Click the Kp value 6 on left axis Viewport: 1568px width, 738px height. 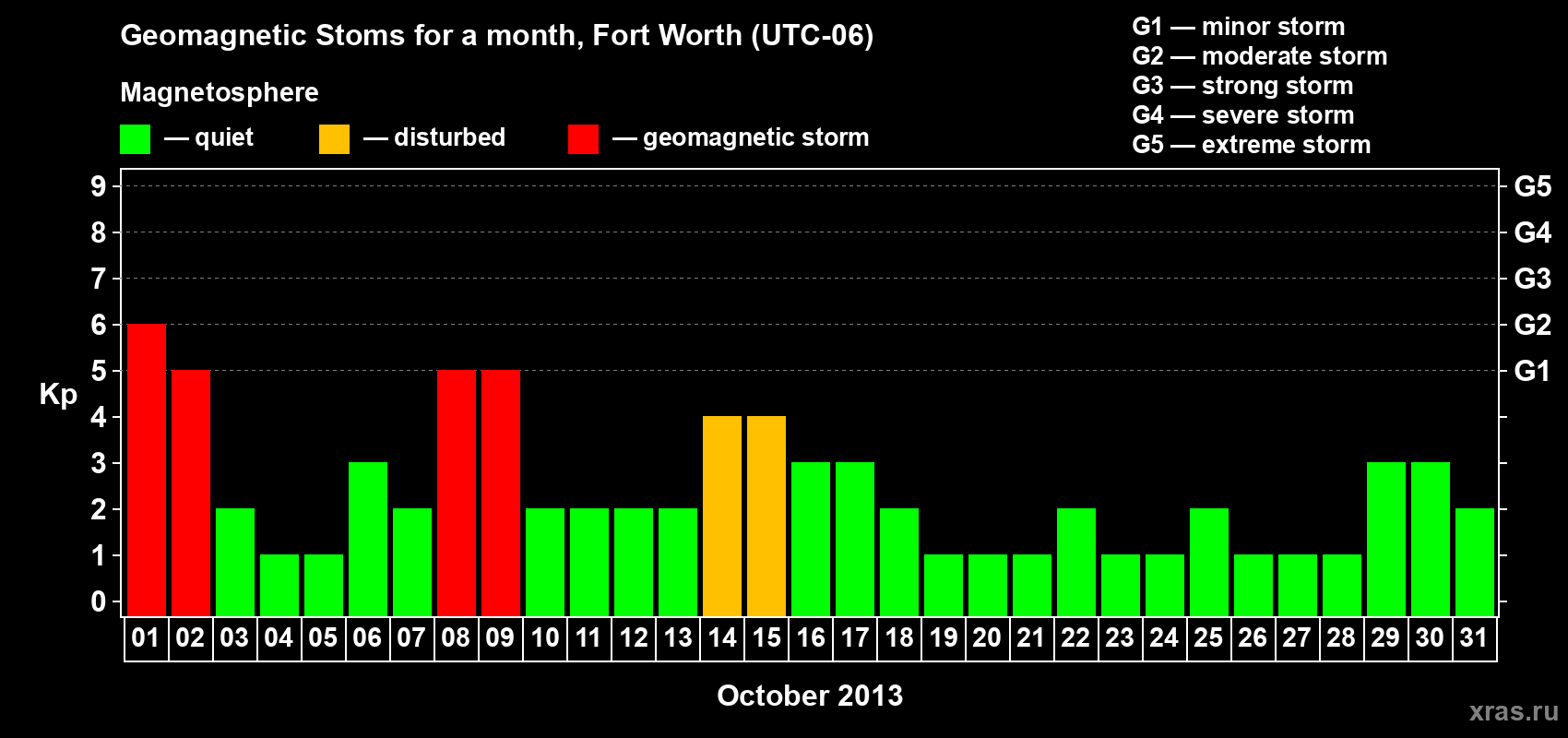point(99,325)
